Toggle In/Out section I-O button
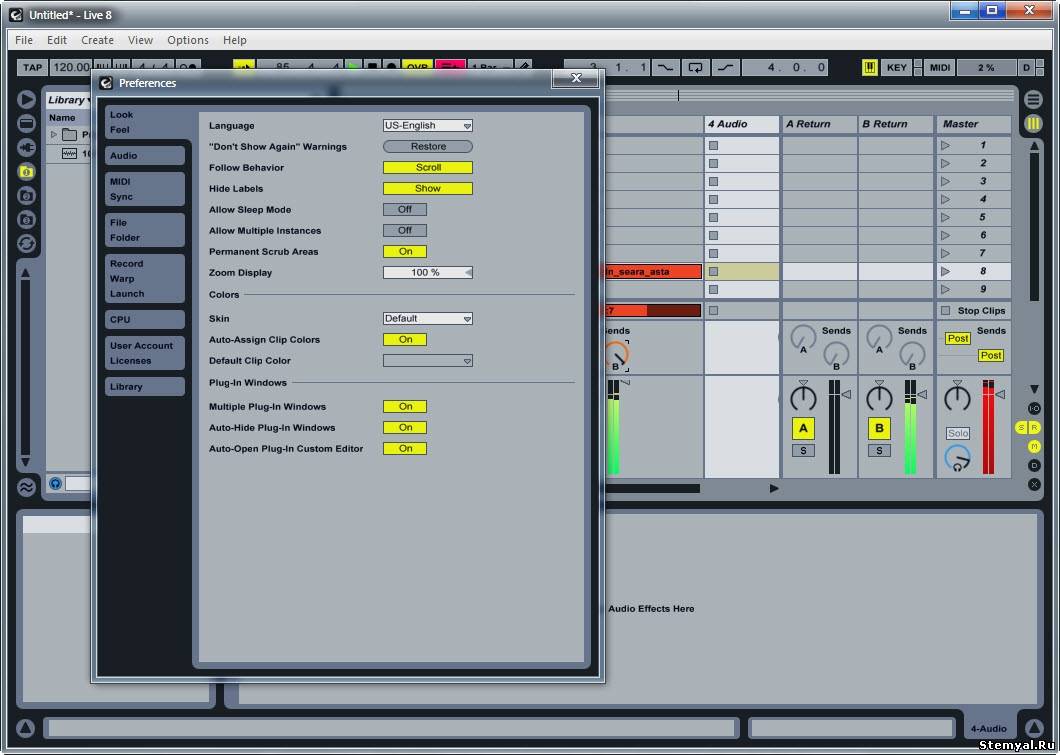1060x755 pixels. point(1034,409)
